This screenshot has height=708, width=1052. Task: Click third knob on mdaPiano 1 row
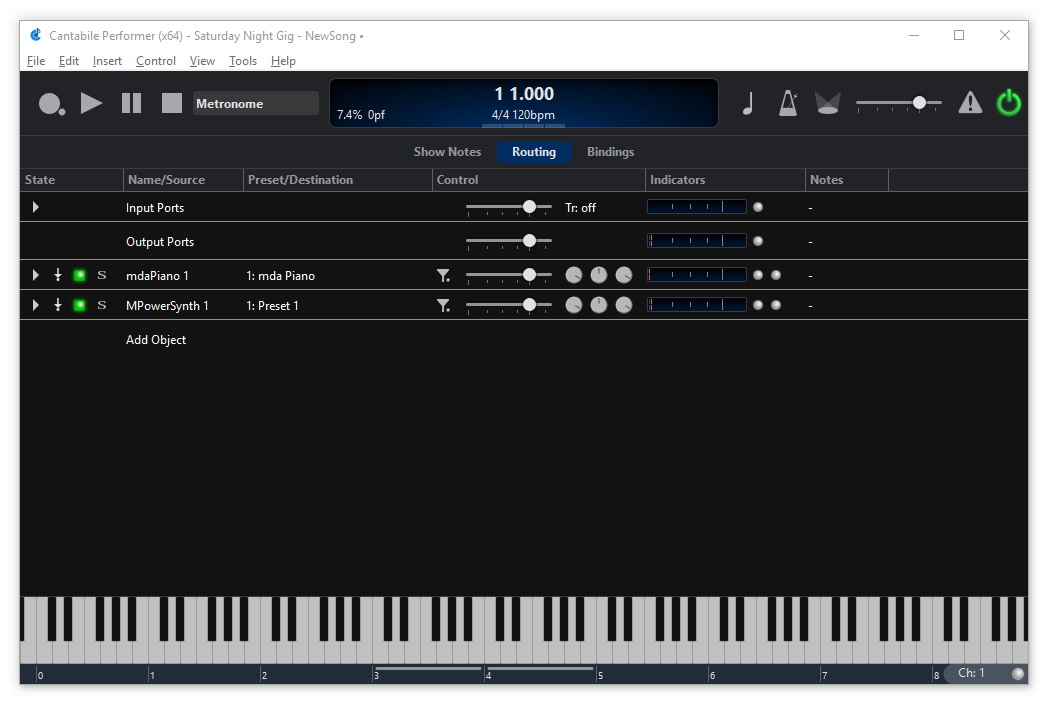coord(624,275)
